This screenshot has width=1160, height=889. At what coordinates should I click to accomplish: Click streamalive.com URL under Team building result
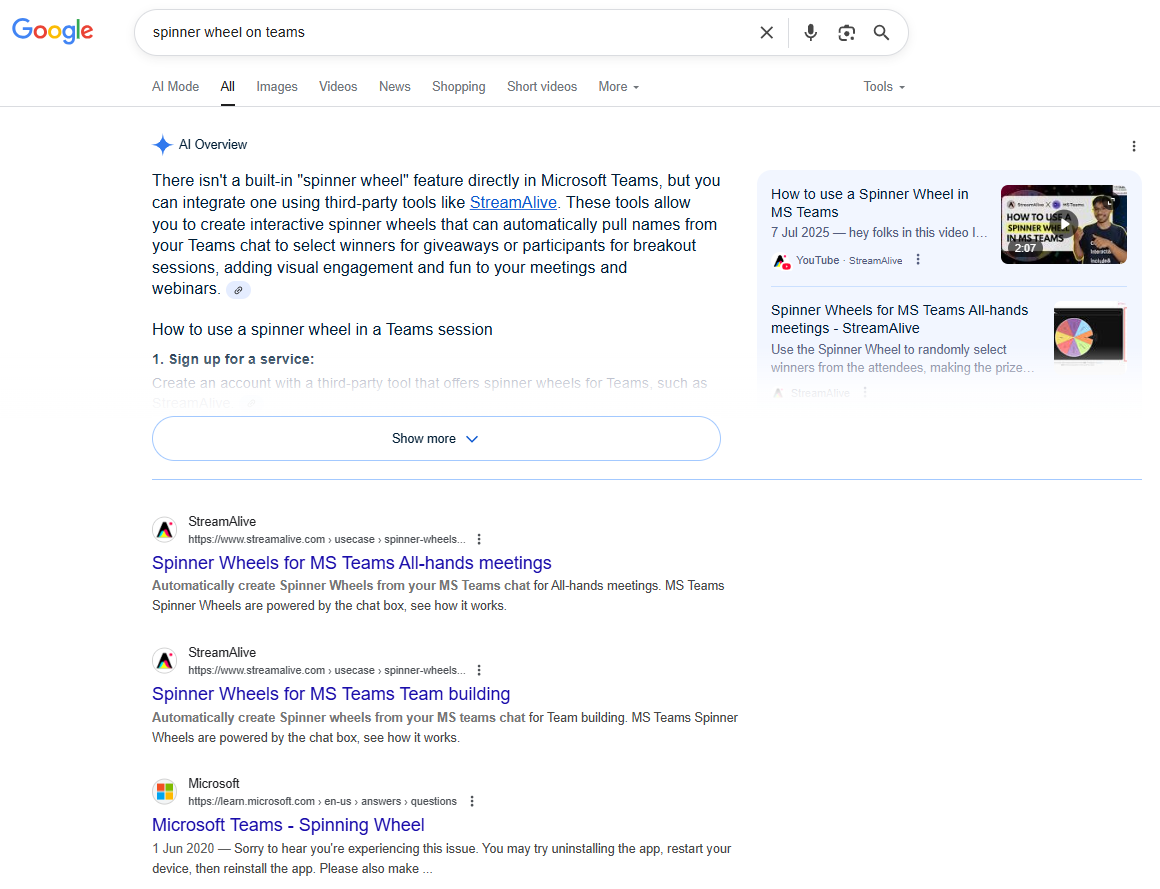coord(327,670)
